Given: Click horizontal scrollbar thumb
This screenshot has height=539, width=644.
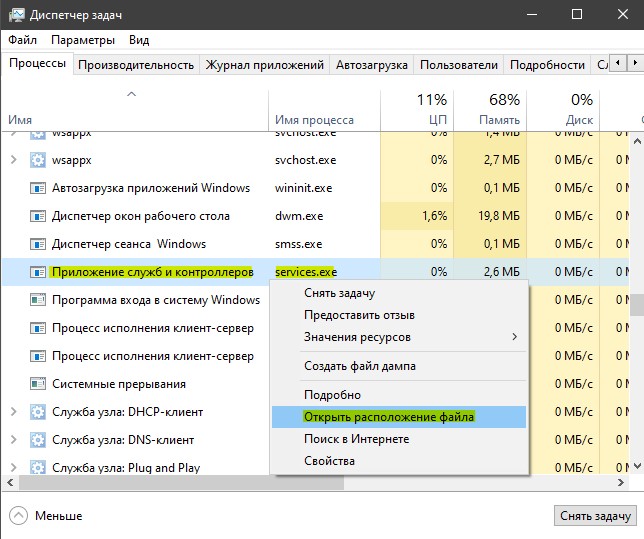Looking at the screenshot, I should coord(181,482).
